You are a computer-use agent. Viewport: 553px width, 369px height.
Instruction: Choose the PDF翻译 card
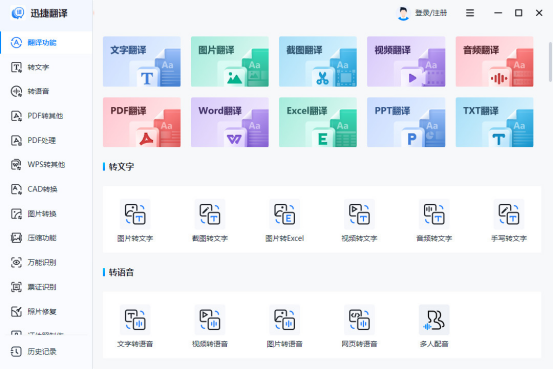point(142,122)
